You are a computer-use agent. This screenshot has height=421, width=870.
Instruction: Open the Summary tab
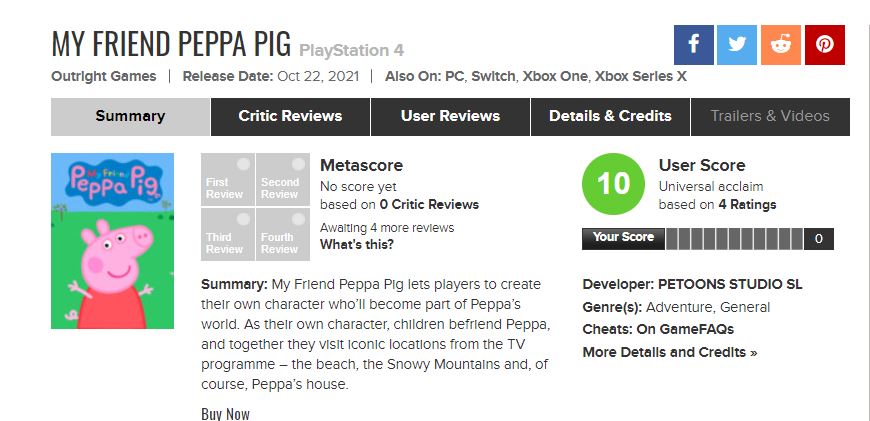pos(130,116)
